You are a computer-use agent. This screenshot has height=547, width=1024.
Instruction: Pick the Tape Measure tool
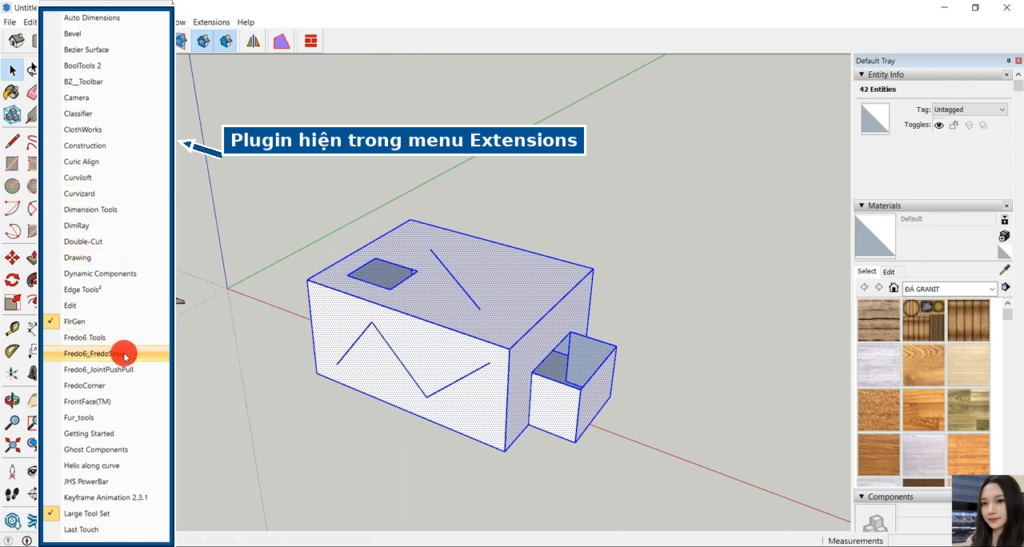click(x=12, y=328)
